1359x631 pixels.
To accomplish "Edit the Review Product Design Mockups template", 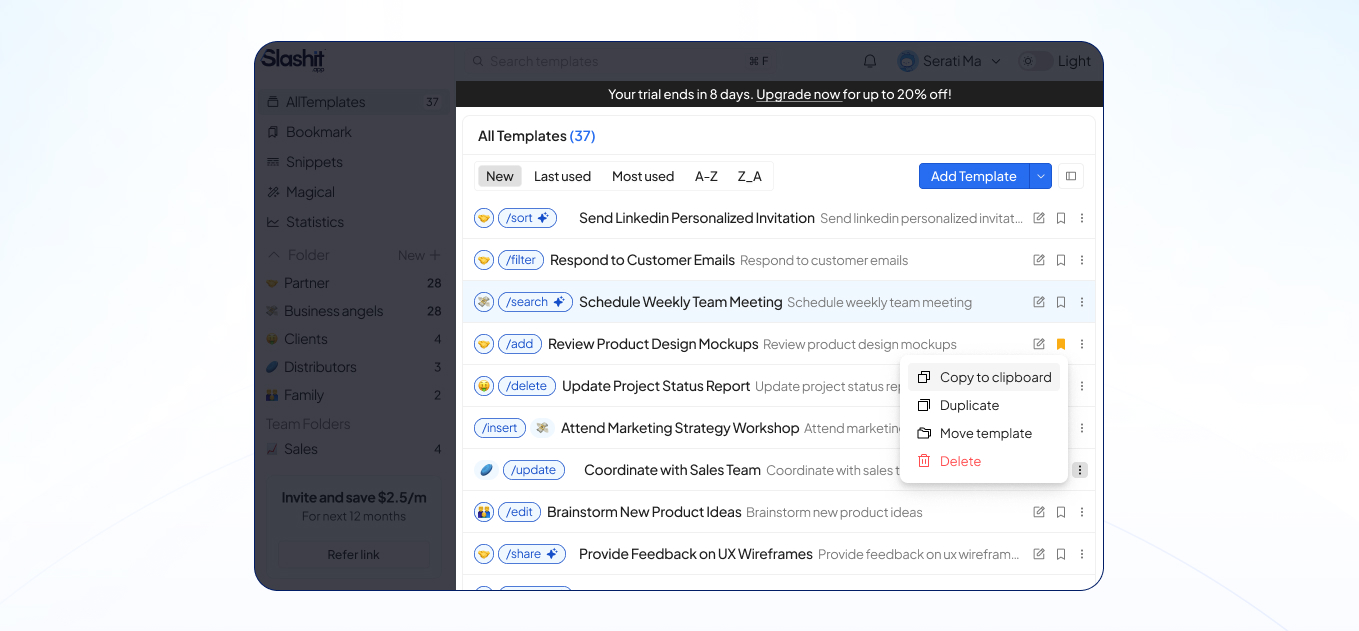I will coord(1039,344).
